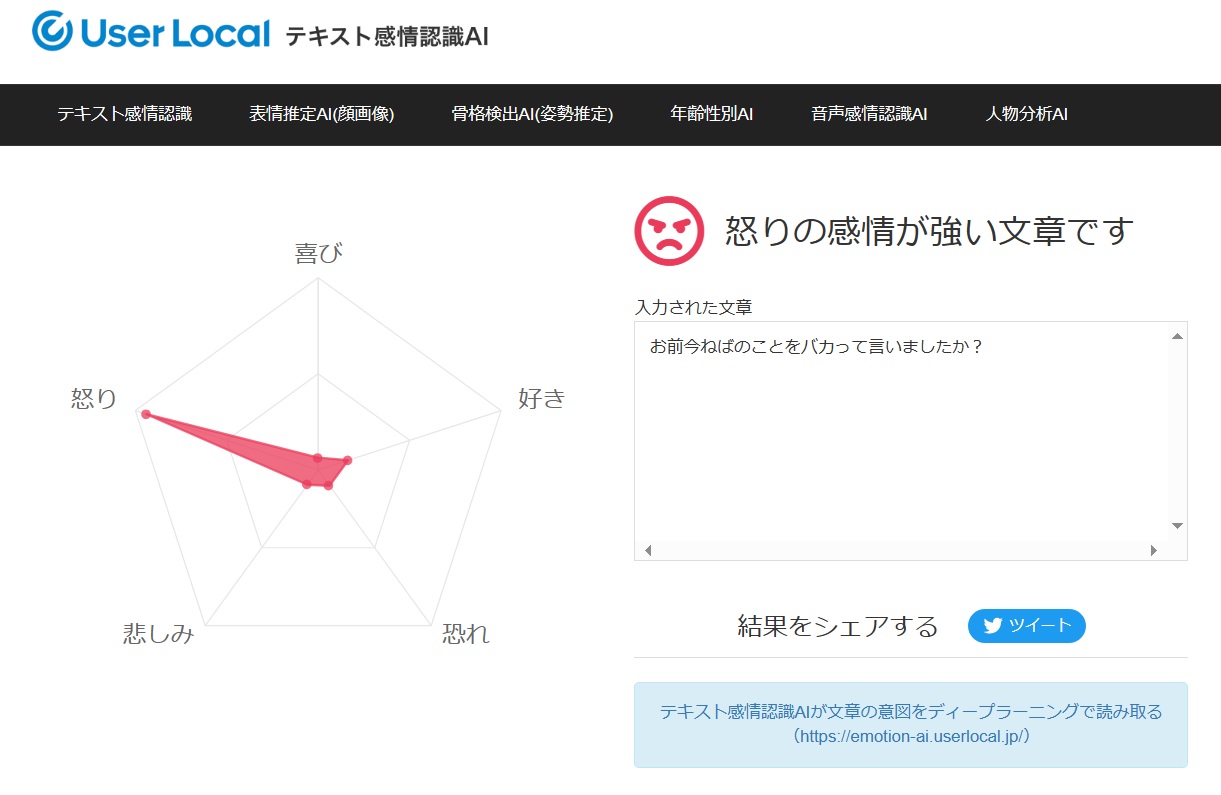Navigate to 人物分析AI
The image size is (1221, 795).
(x=1026, y=114)
